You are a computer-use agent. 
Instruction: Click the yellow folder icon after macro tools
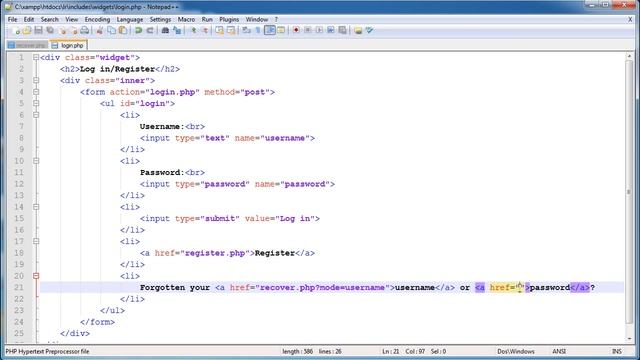(x=358, y=31)
